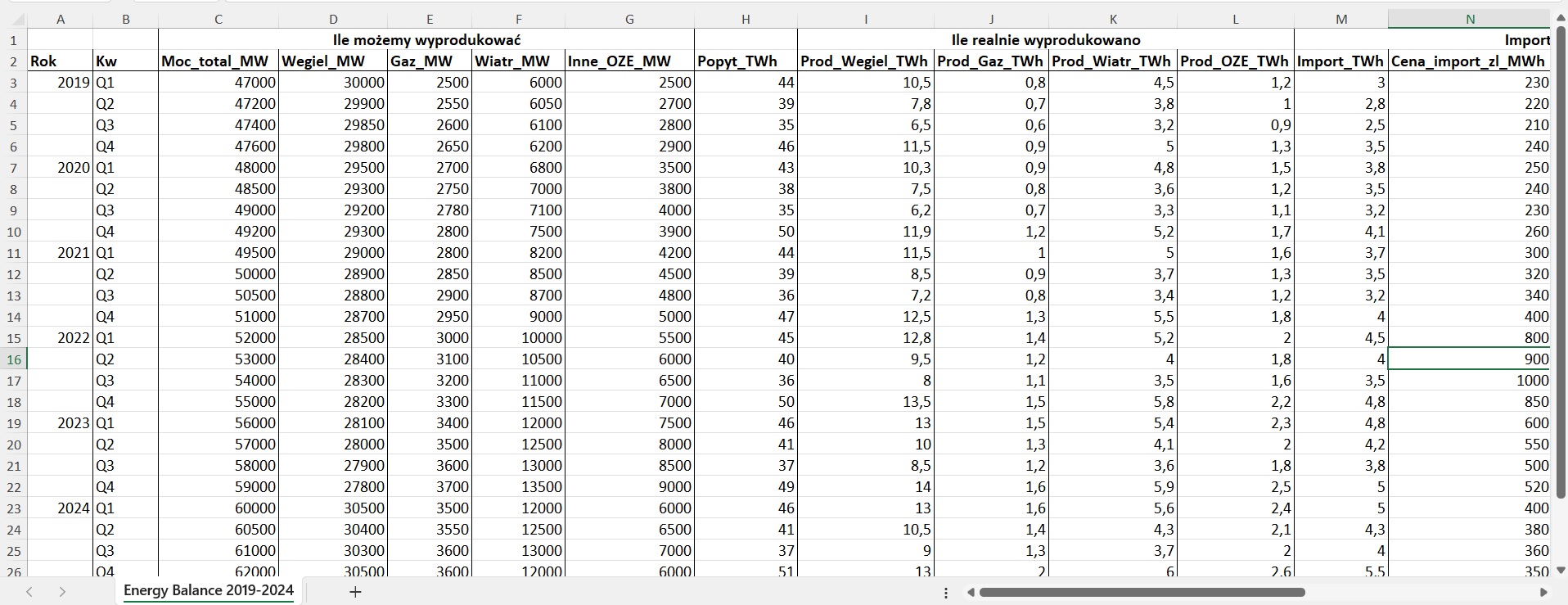Select column N header
Image resolution: width=1568 pixels, height=605 pixels.
click(1470, 19)
